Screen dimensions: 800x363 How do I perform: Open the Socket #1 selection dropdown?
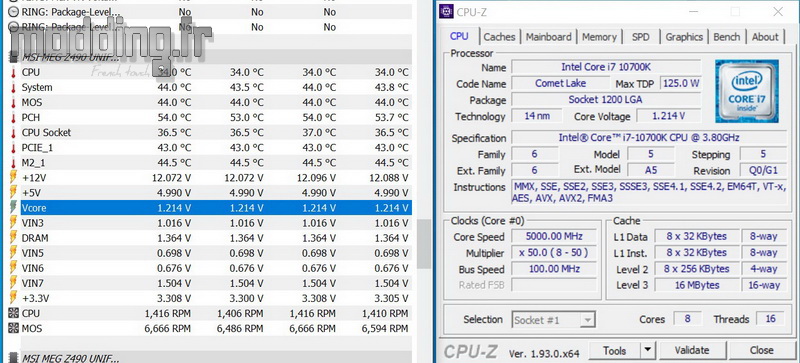553,320
